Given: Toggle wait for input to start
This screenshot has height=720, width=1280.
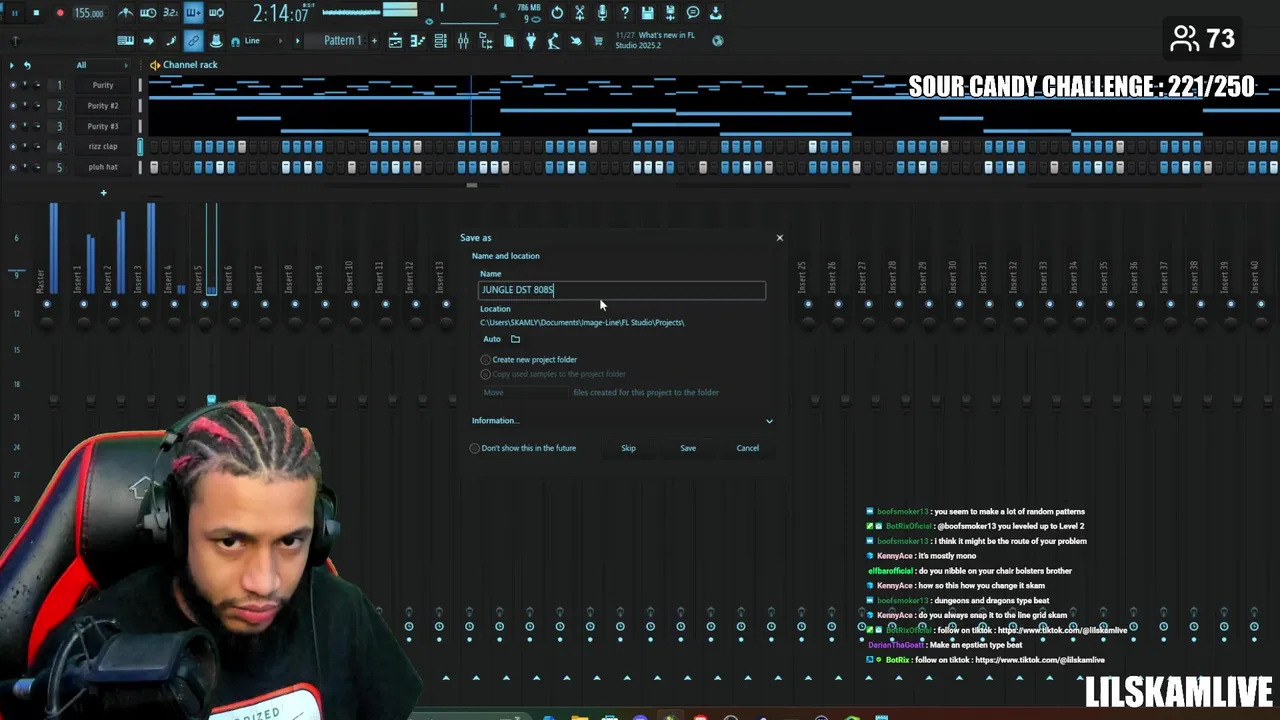Looking at the screenshot, I should click(x=148, y=13).
